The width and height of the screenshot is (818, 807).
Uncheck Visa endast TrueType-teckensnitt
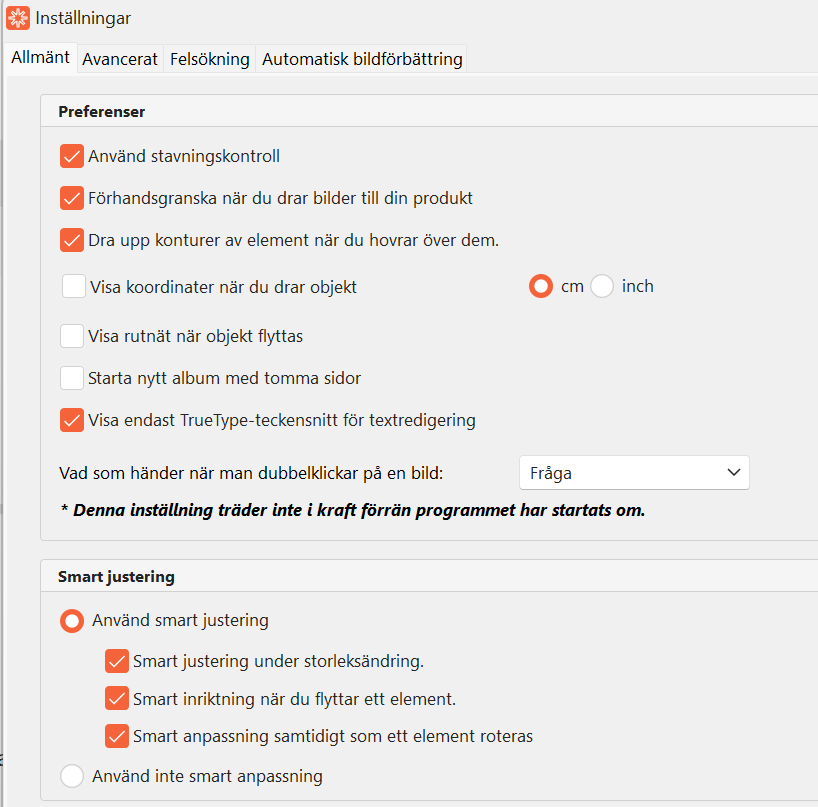[x=71, y=420]
